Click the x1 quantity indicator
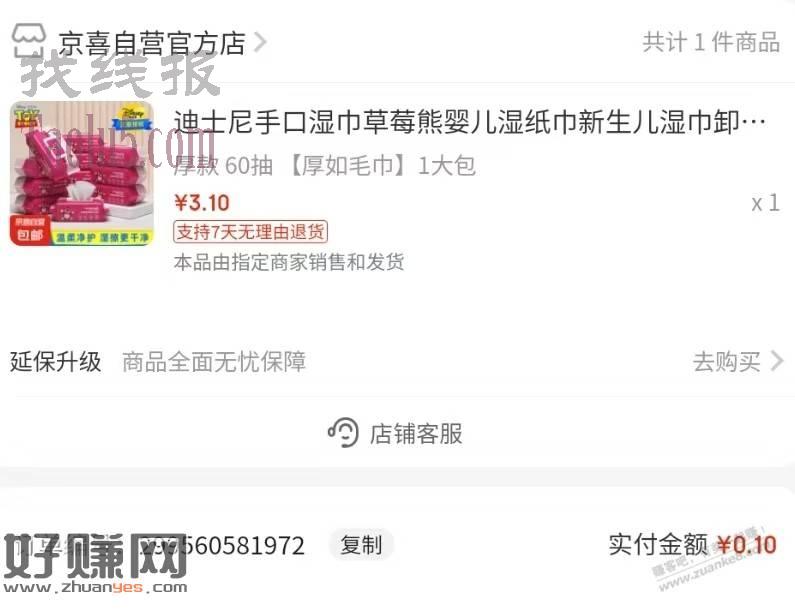The image size is (795, 611). tap(766, 203)
